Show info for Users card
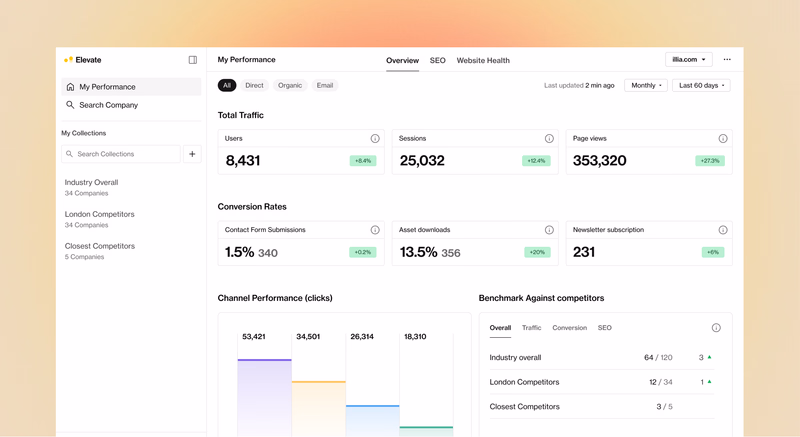This screenshot has width=800, height=437. (375, 139)
